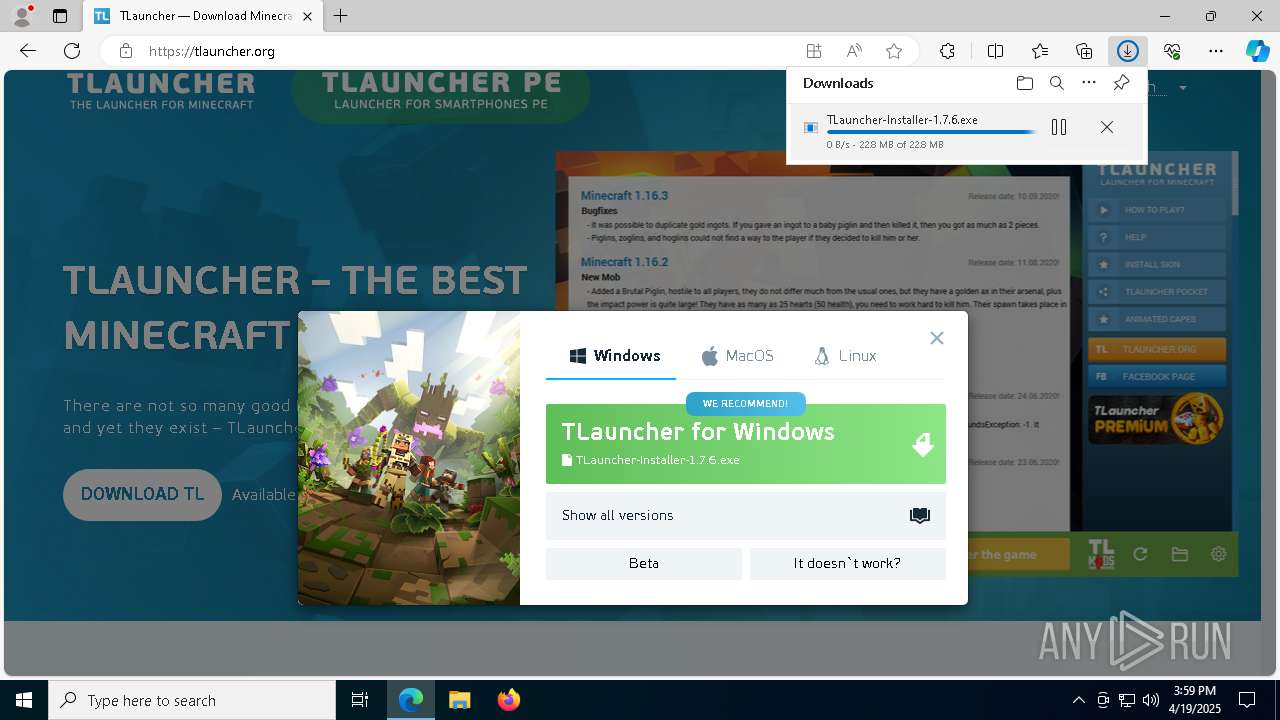Viewport: 1280px width, 720px height.
Task: Launch Firefox from the taskbar
Action: click(508, 700)
